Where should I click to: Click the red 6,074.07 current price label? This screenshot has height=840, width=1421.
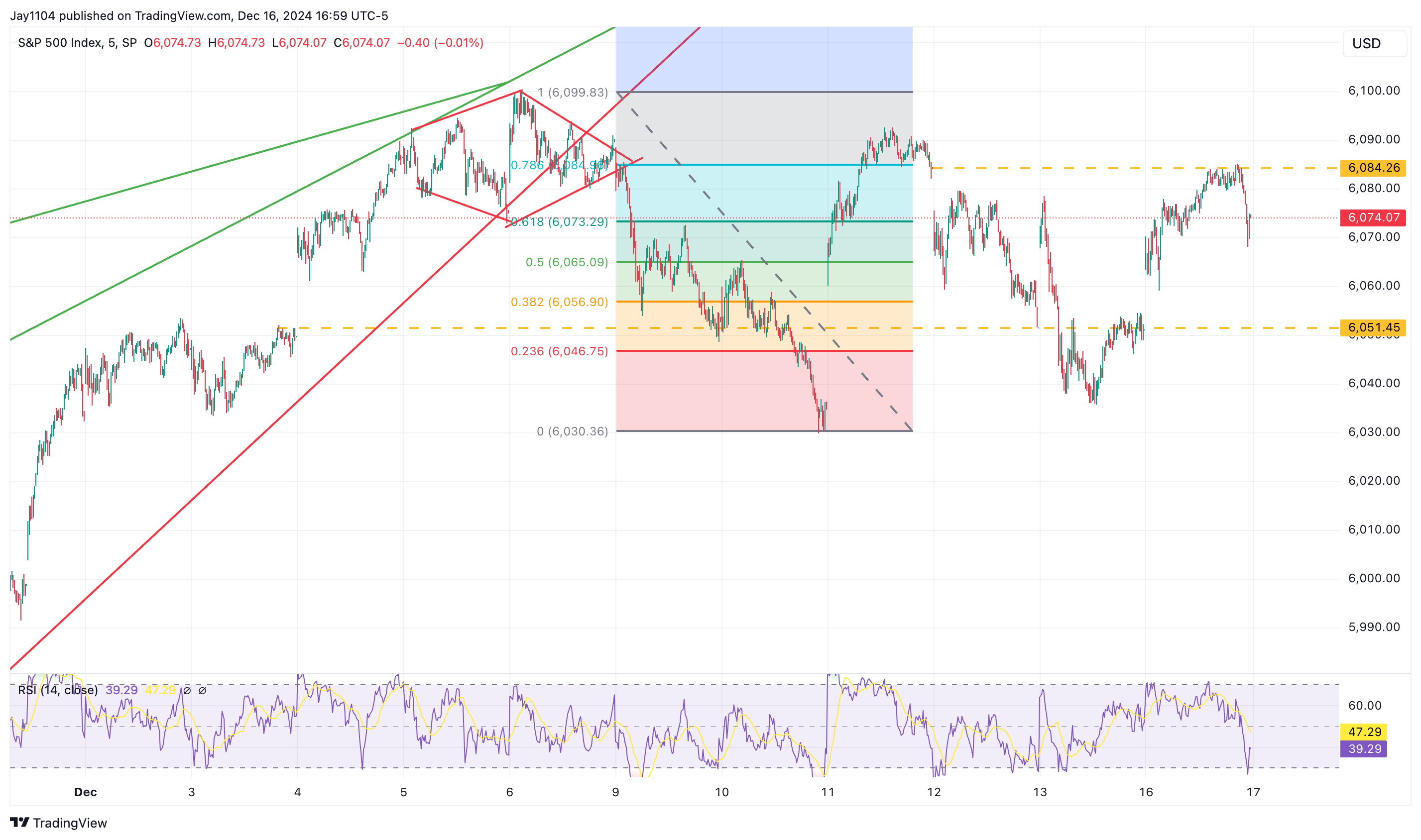click(1372, 217)
